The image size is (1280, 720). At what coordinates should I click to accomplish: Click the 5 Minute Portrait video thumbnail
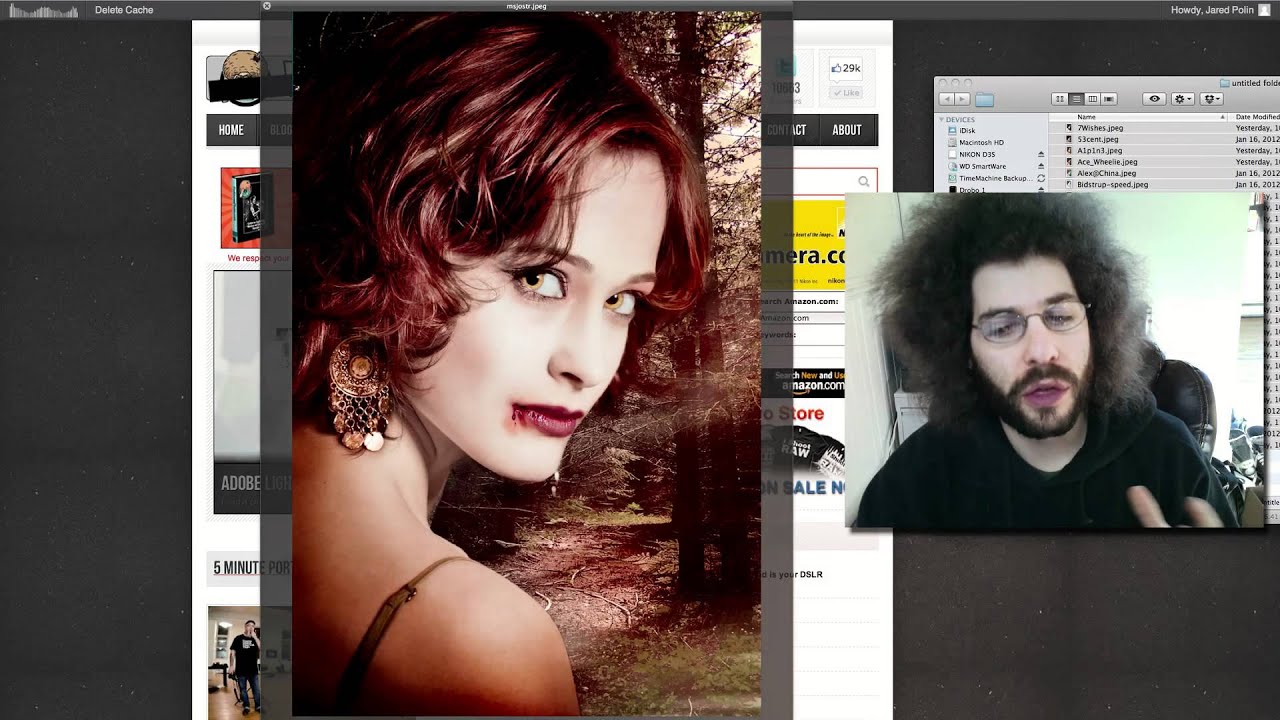[234, 662]
